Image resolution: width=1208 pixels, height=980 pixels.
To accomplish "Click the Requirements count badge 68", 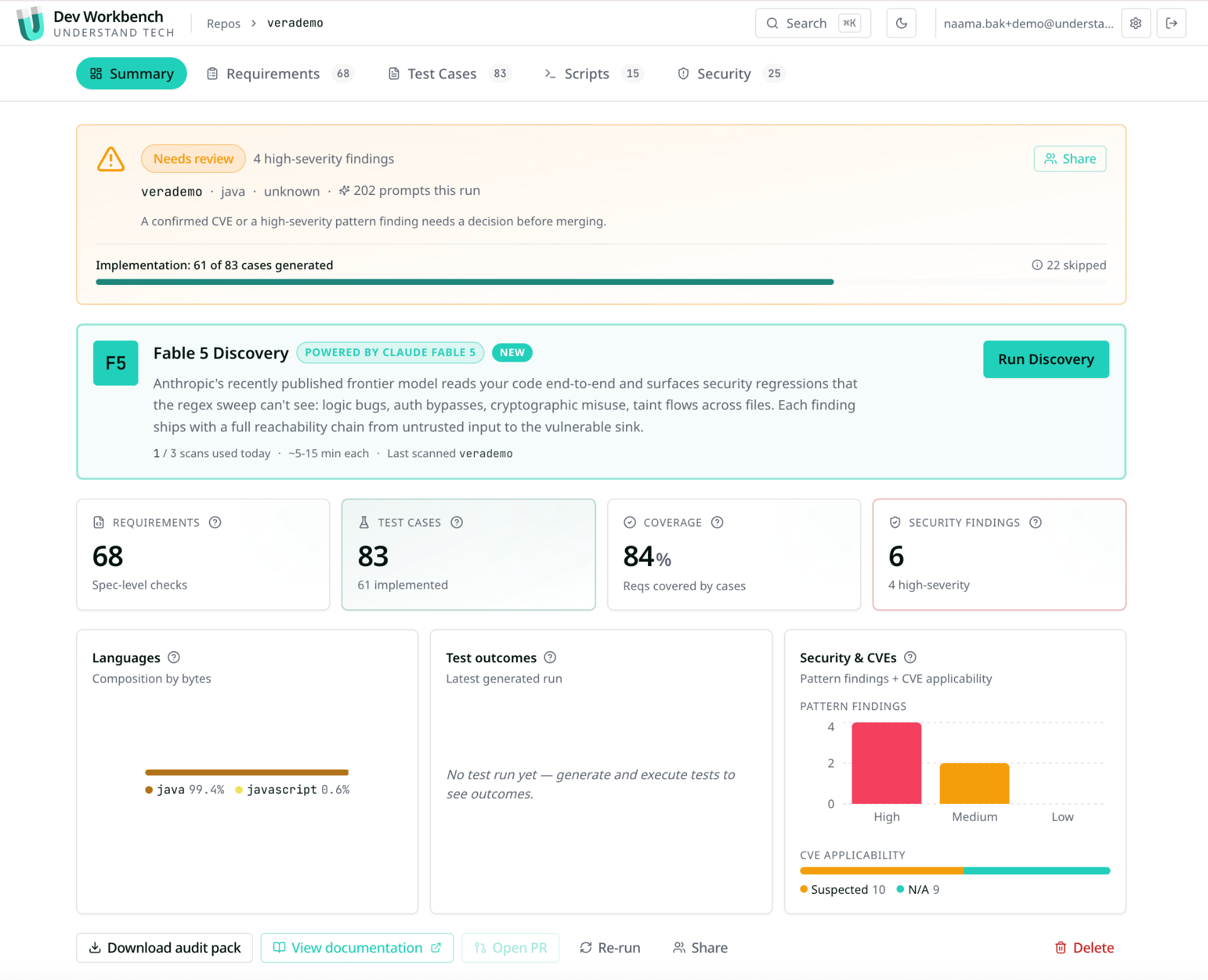I will [x=343, y=74].
